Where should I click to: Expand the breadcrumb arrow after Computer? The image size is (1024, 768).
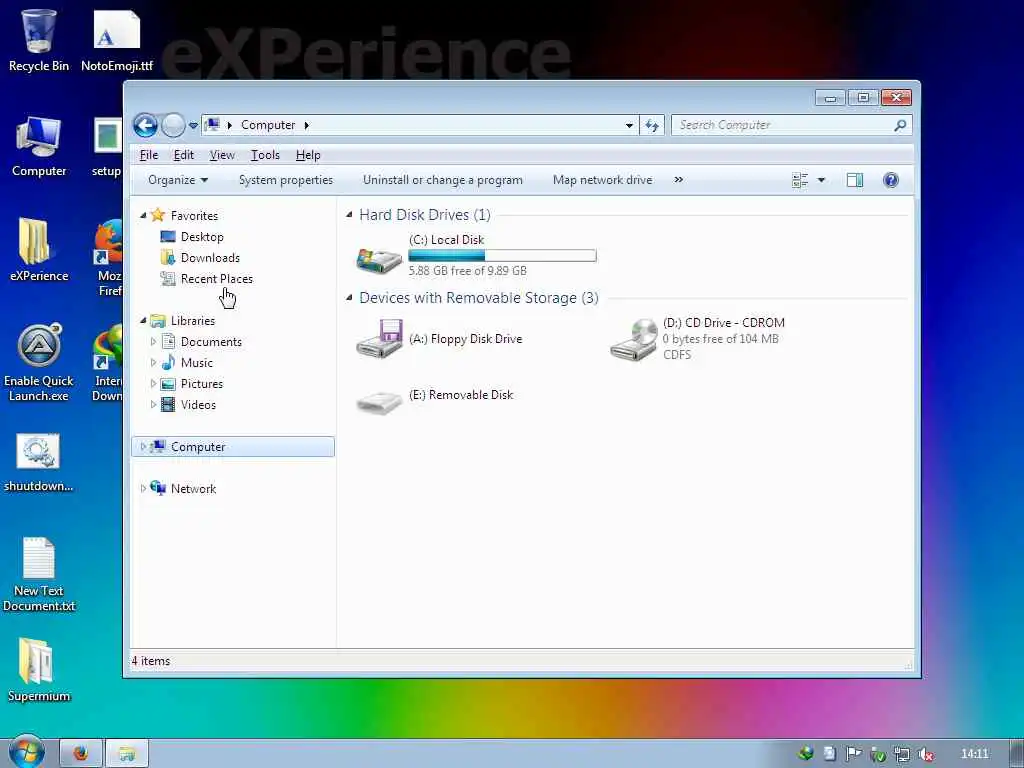pyautogui.click(x=306, y=125)
